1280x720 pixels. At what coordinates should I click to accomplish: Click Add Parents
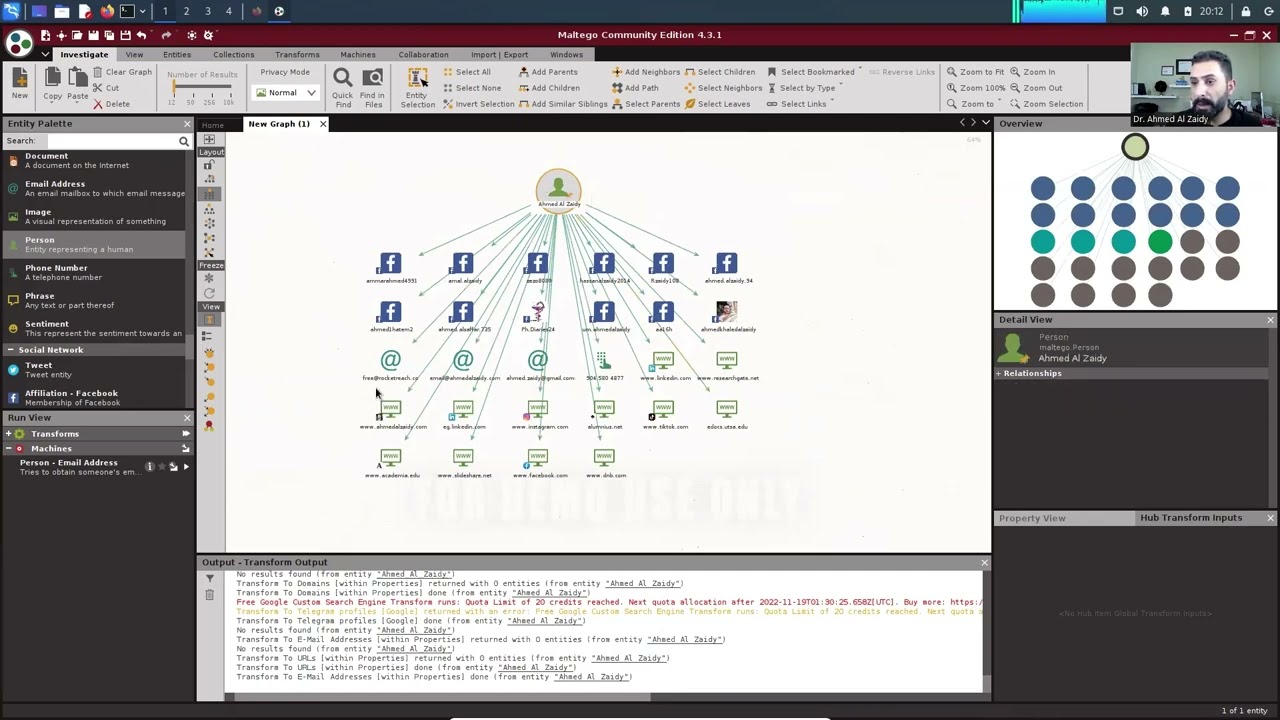click(x=548, y=72)
